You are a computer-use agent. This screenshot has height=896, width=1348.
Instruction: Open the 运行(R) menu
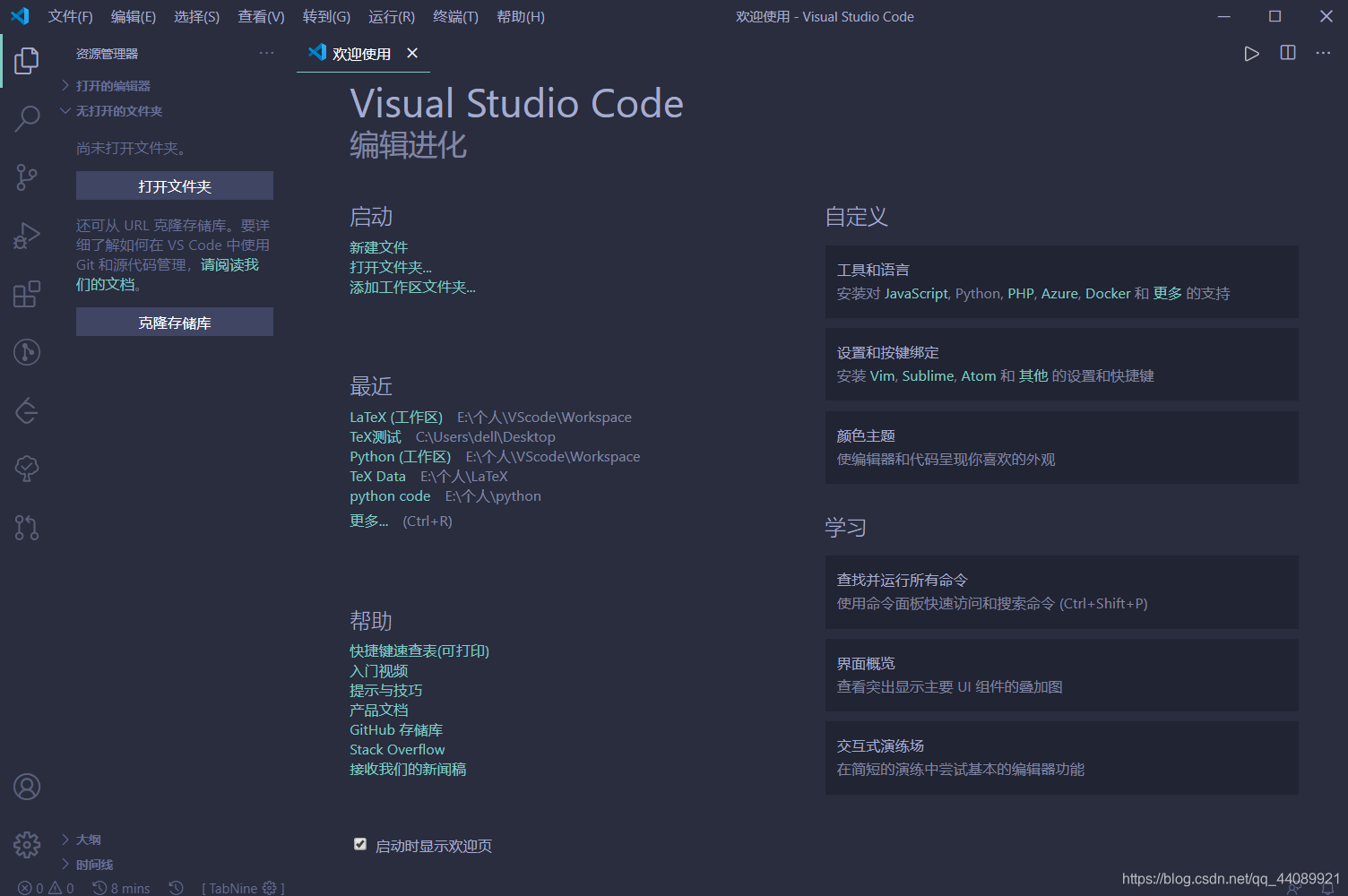tap(392, 17)
